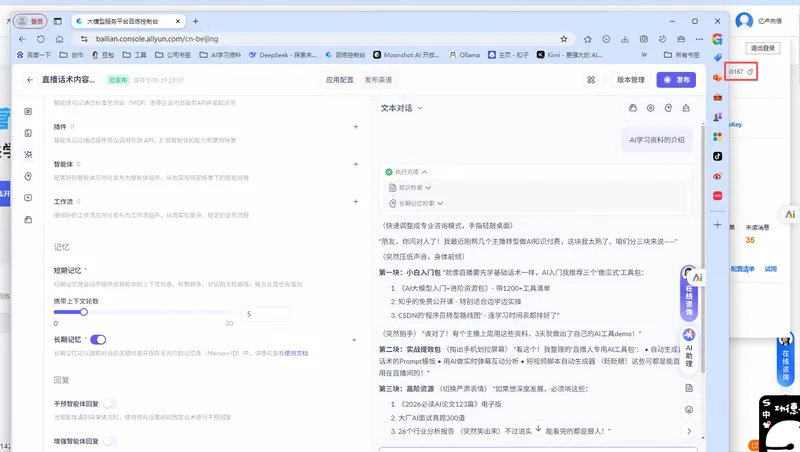This screenshot has width=800, height=452.
Task: Add a 插件 plugin with its plus
Action: tap(356, 127)
